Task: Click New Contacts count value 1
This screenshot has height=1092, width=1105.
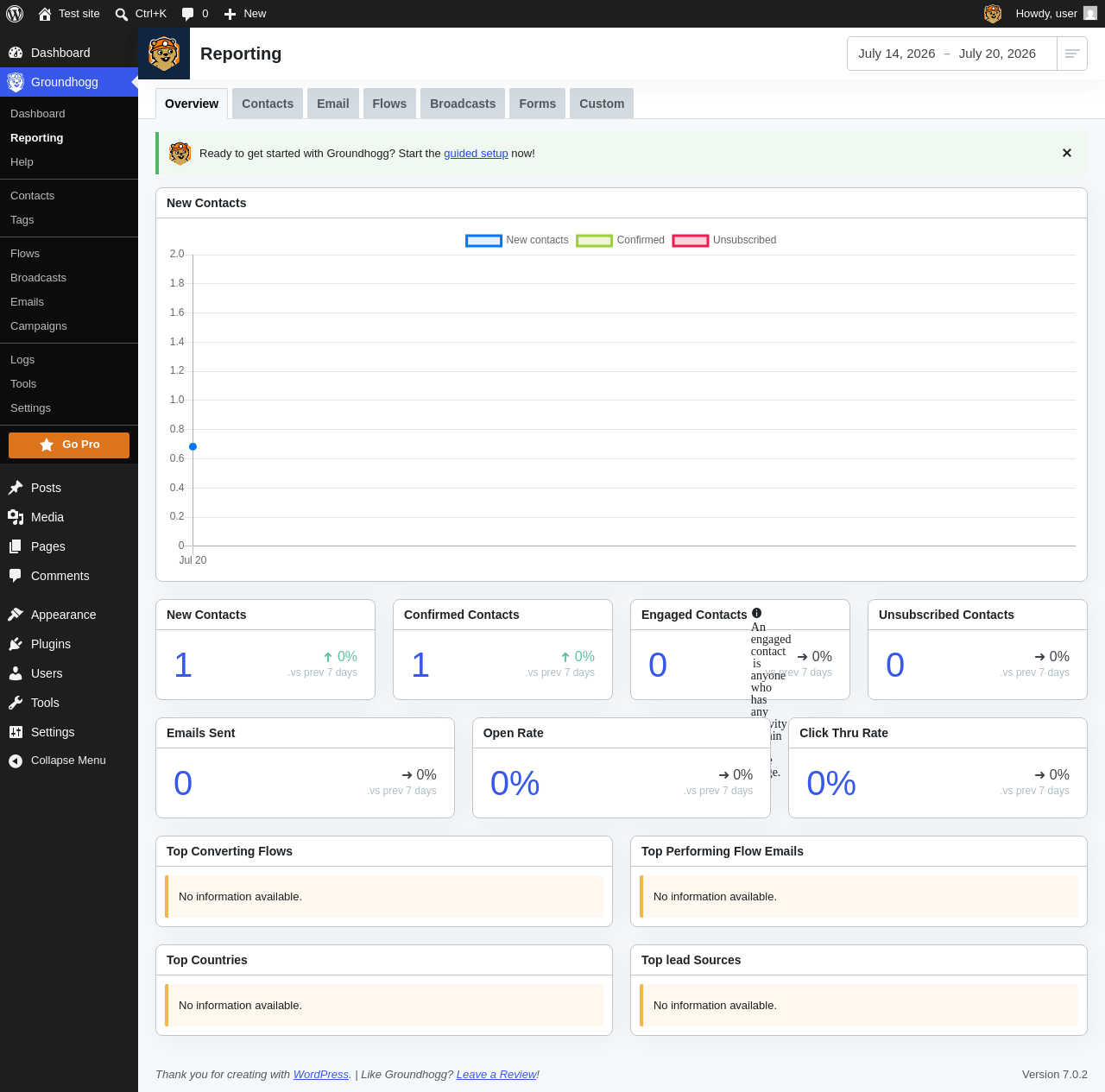Action: (x=183, y=665)
